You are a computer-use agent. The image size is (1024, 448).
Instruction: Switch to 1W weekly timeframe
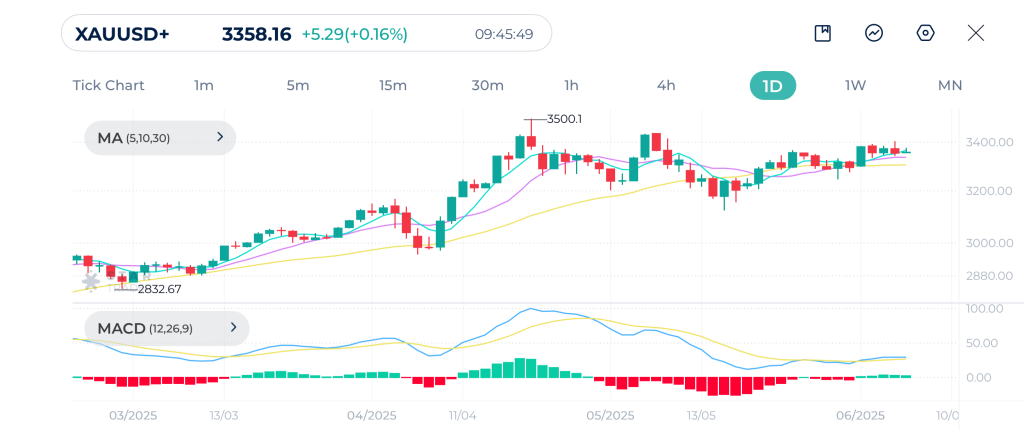pos(855,85)
